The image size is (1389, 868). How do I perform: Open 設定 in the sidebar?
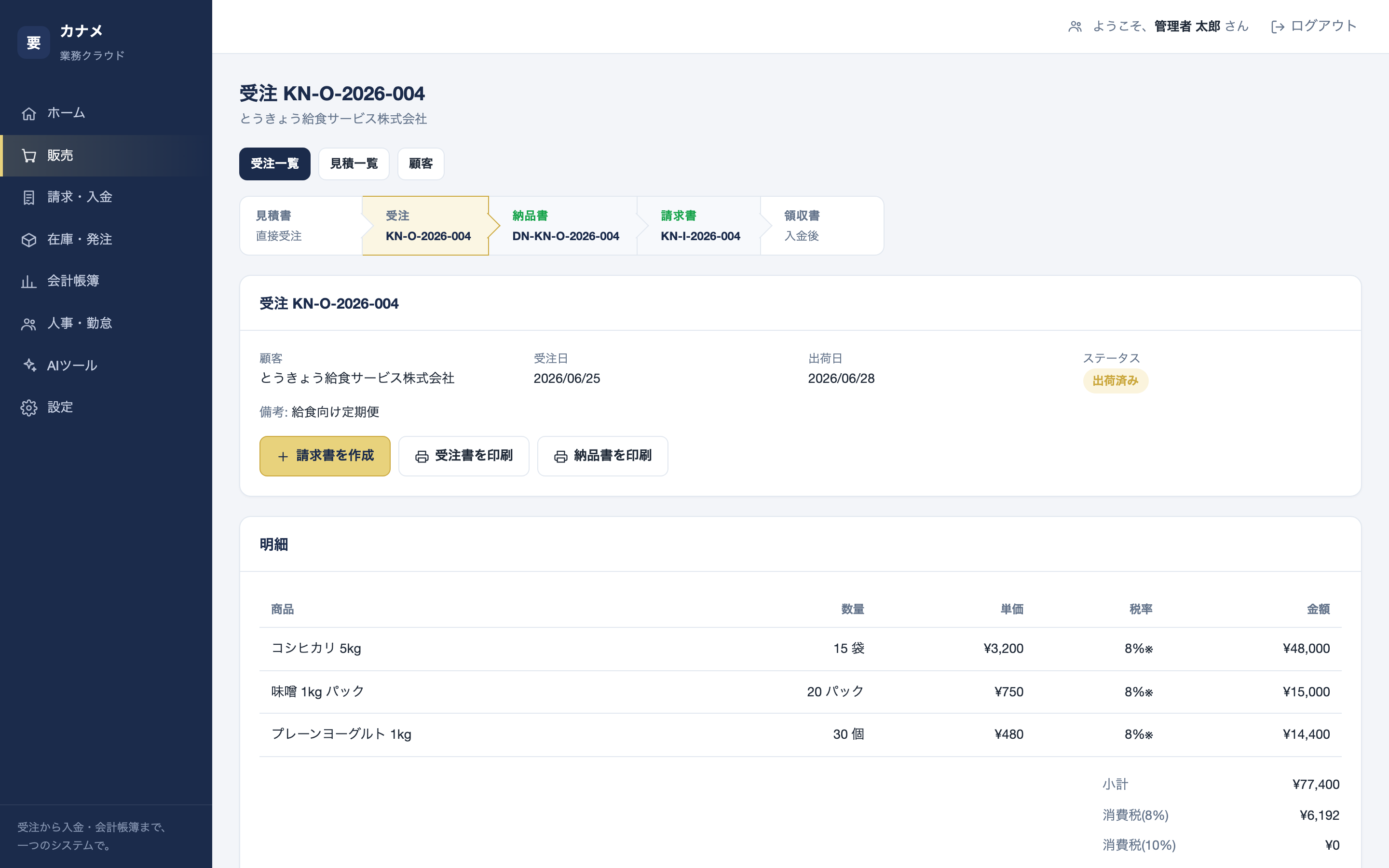pyautogui.click(x=106, y=407)
